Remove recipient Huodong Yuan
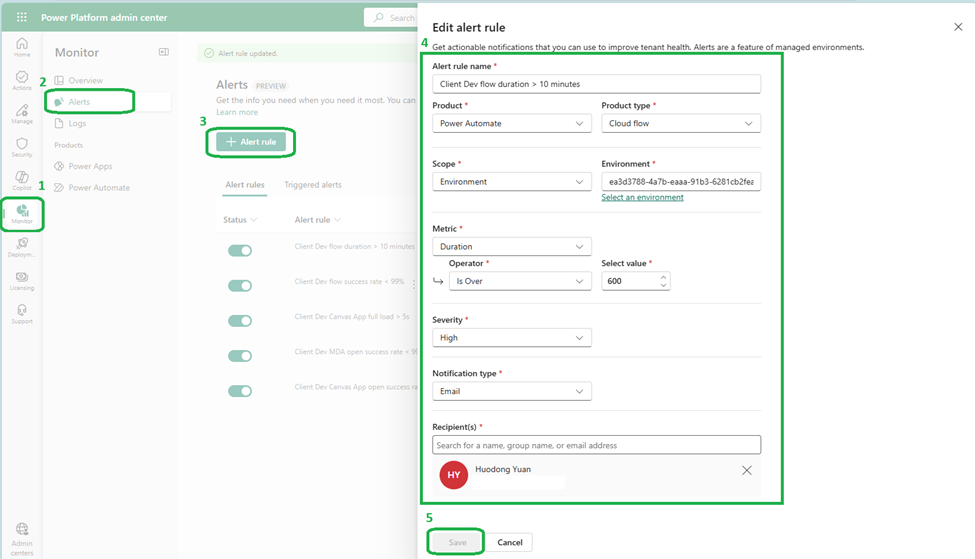This screenshot has height=559, width=975. click(747, 471)
